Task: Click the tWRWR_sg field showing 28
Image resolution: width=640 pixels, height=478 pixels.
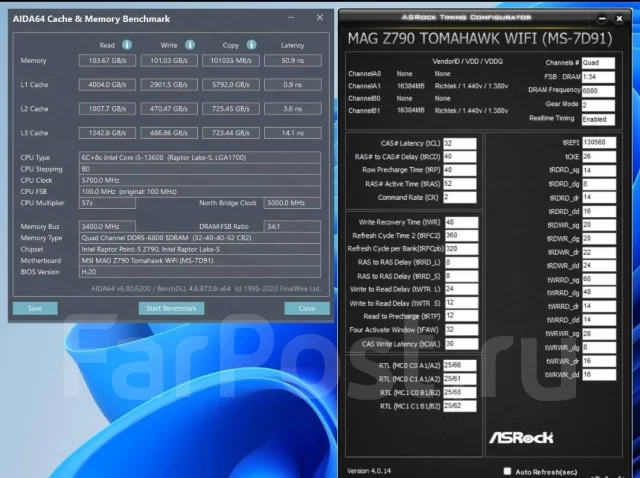Action: [599, 334]
